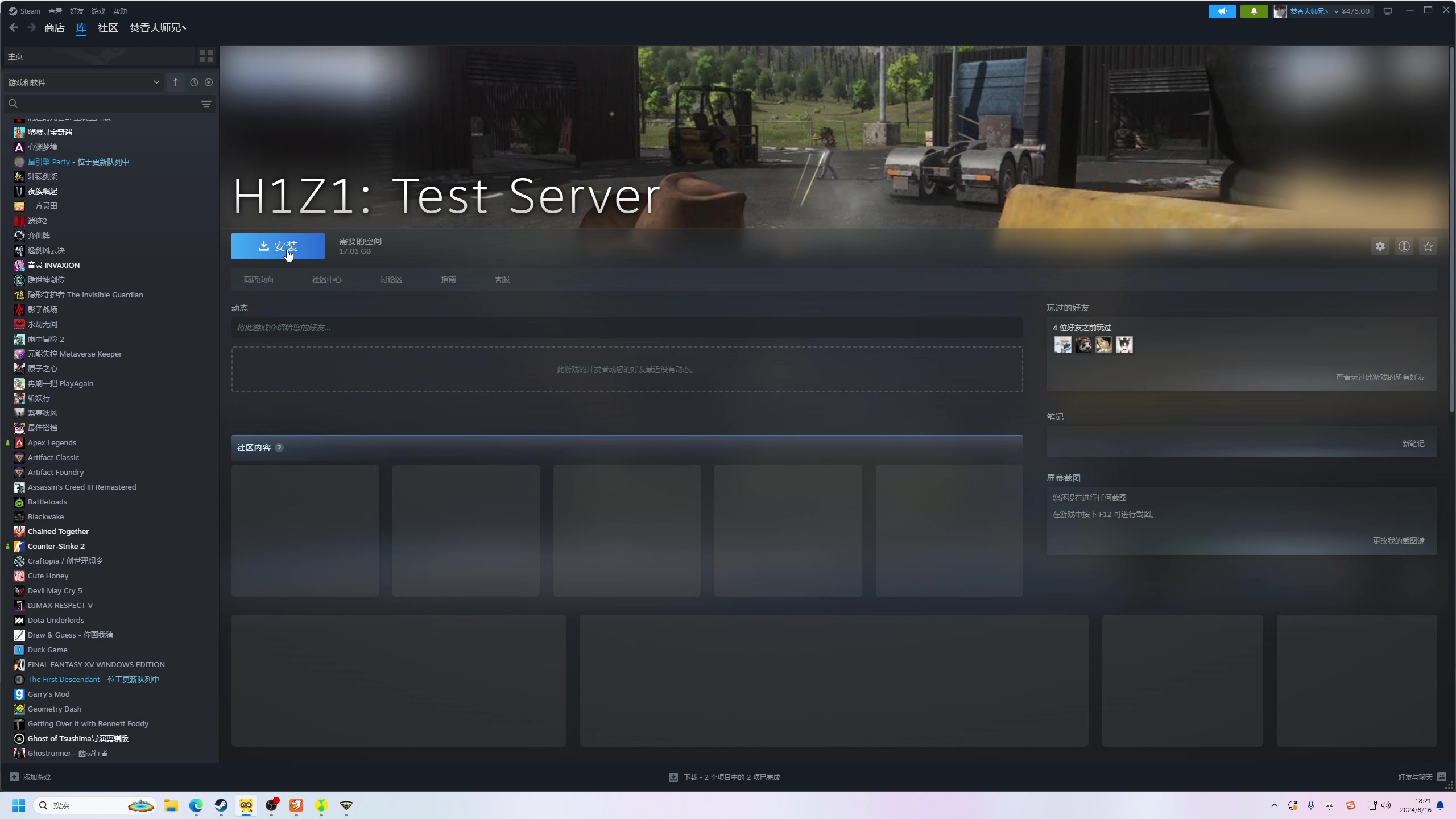Go forward with the right arrow

[32, 27]
